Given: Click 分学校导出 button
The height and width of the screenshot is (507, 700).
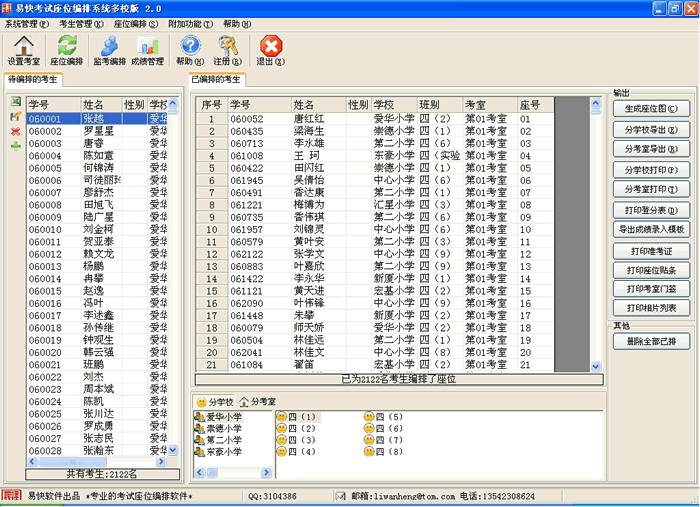Looking at the screenshot, I should point(651,129).
